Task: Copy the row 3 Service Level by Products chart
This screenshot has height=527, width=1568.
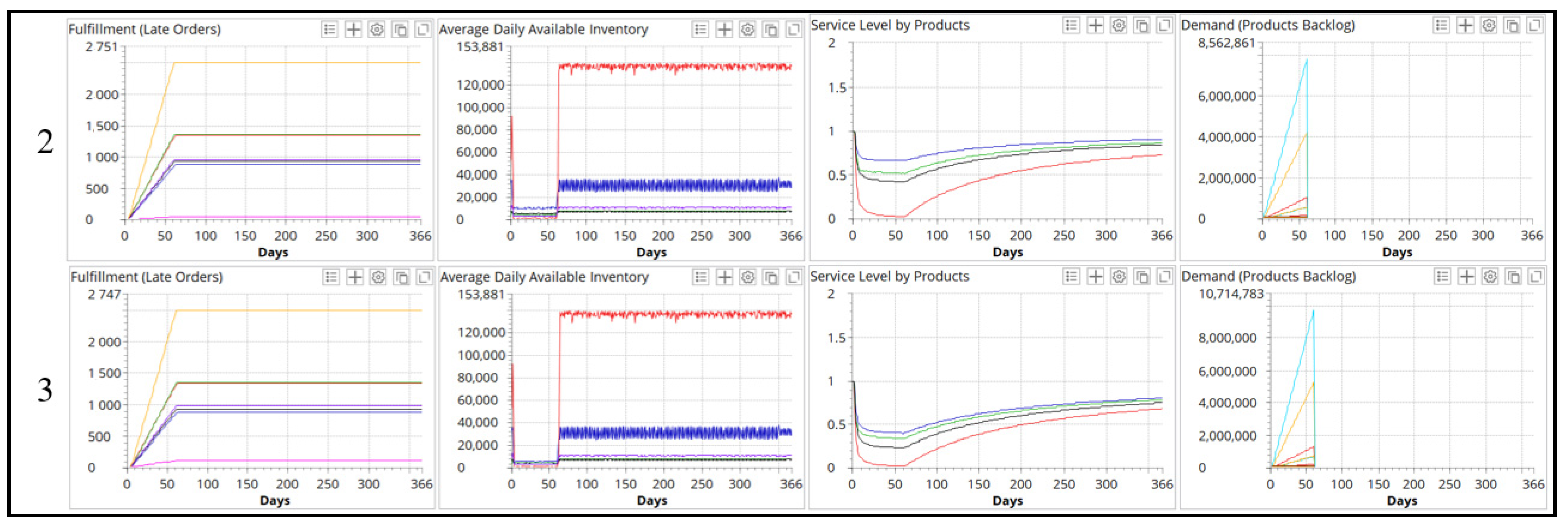Action: pyautogui.click(x=1142, y=277)
